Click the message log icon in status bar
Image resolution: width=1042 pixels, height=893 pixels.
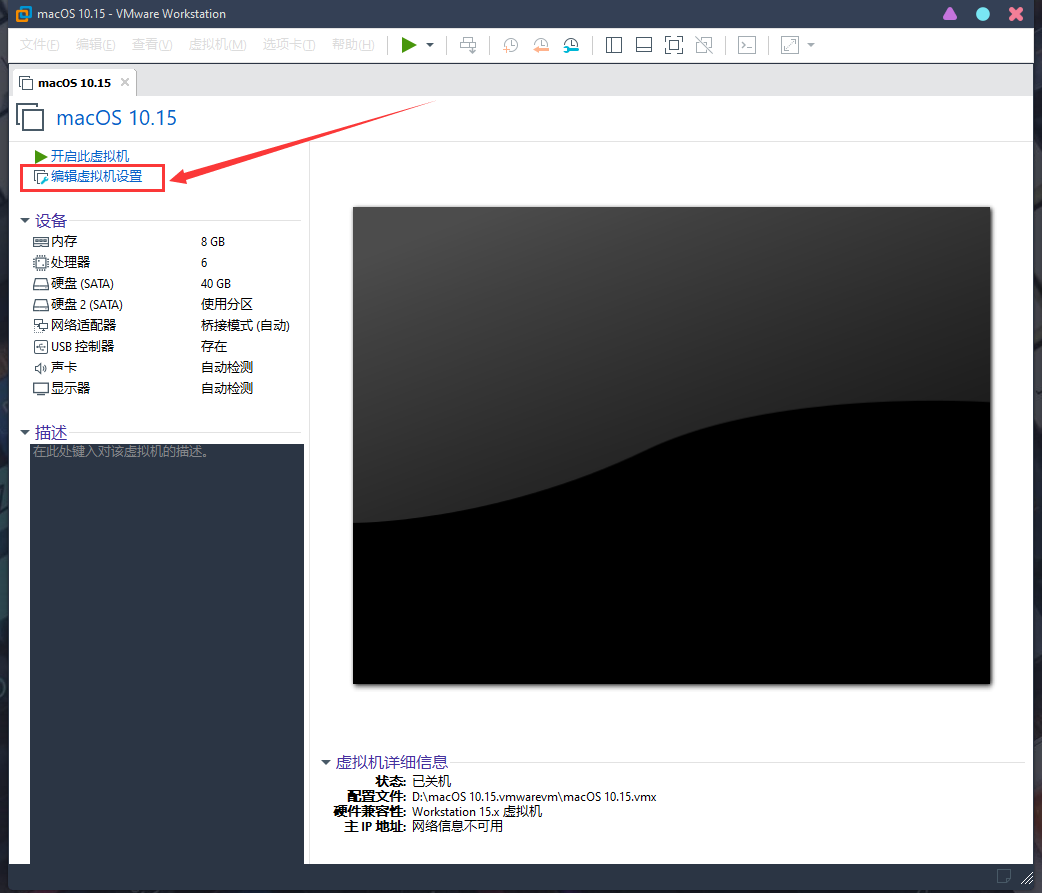point(1003,876)
